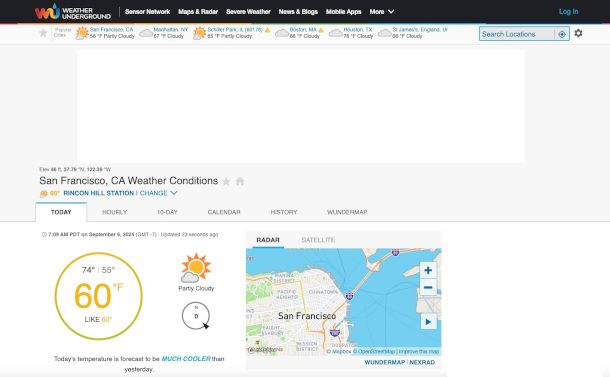Open the Sensor Network menu
This screenshot has height=377, width=610.
pos(147,12)
